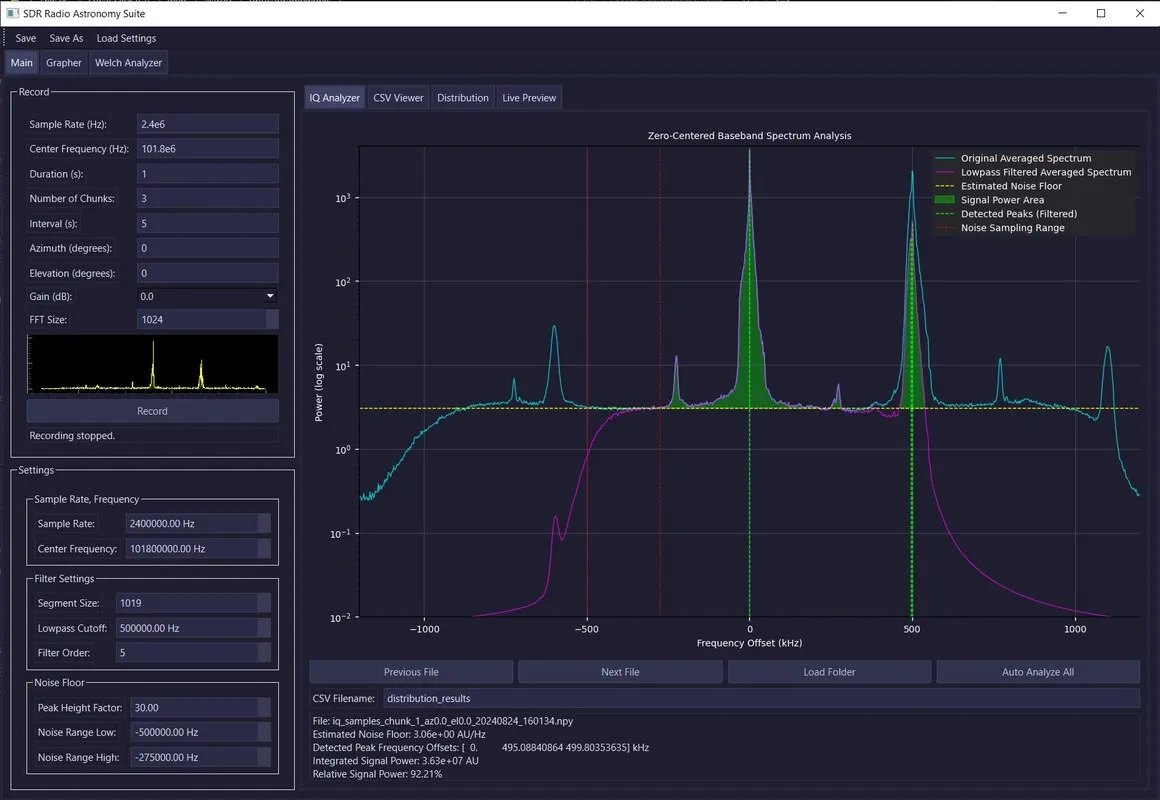
Task: Click the Noise Range Low value field
Action: 194,732
